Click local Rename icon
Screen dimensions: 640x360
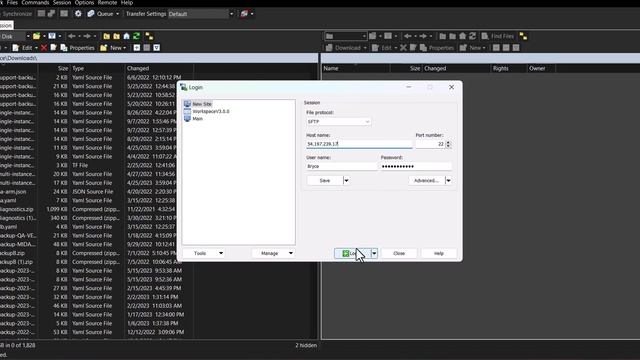pyautogui.click(x=53, y=48)
